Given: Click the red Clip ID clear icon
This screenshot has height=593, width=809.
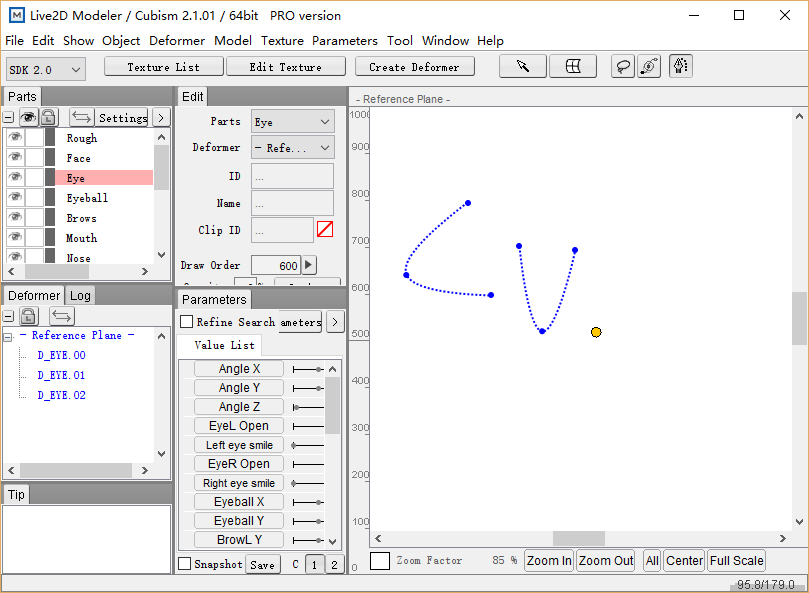Looking at the screenshot, I should pyautogui.click(x=325, y=230).
